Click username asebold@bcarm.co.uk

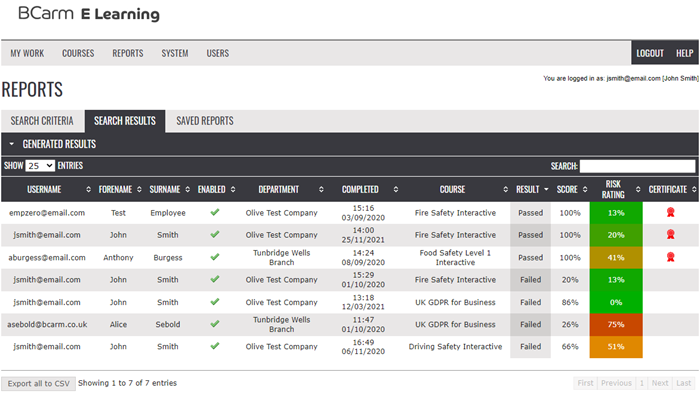47,324
